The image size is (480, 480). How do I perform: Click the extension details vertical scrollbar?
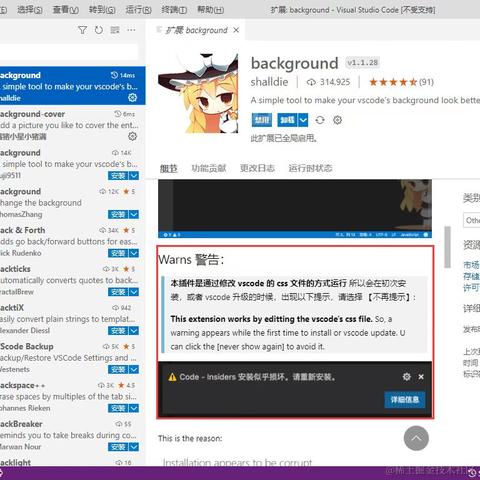point(447,247)
